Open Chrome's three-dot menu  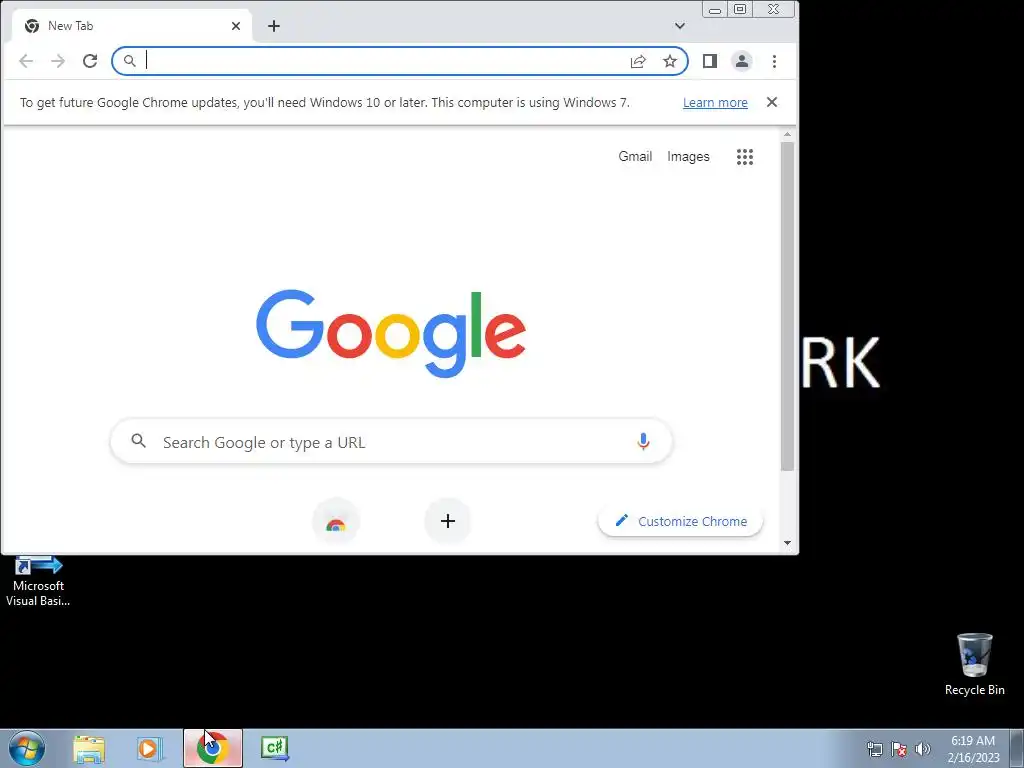(775, 61)
